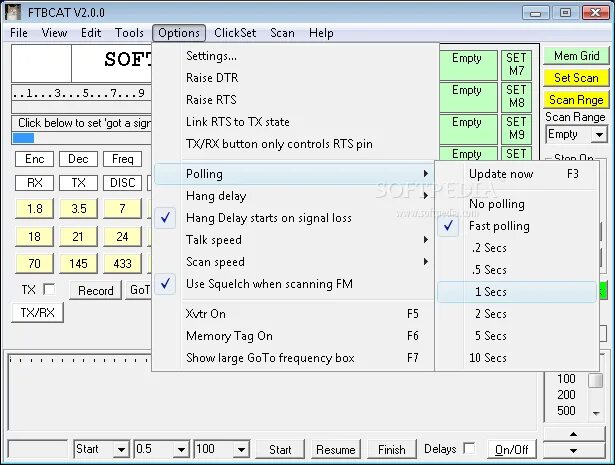
Task: Click the Enc button
Action: pos(35,159)
